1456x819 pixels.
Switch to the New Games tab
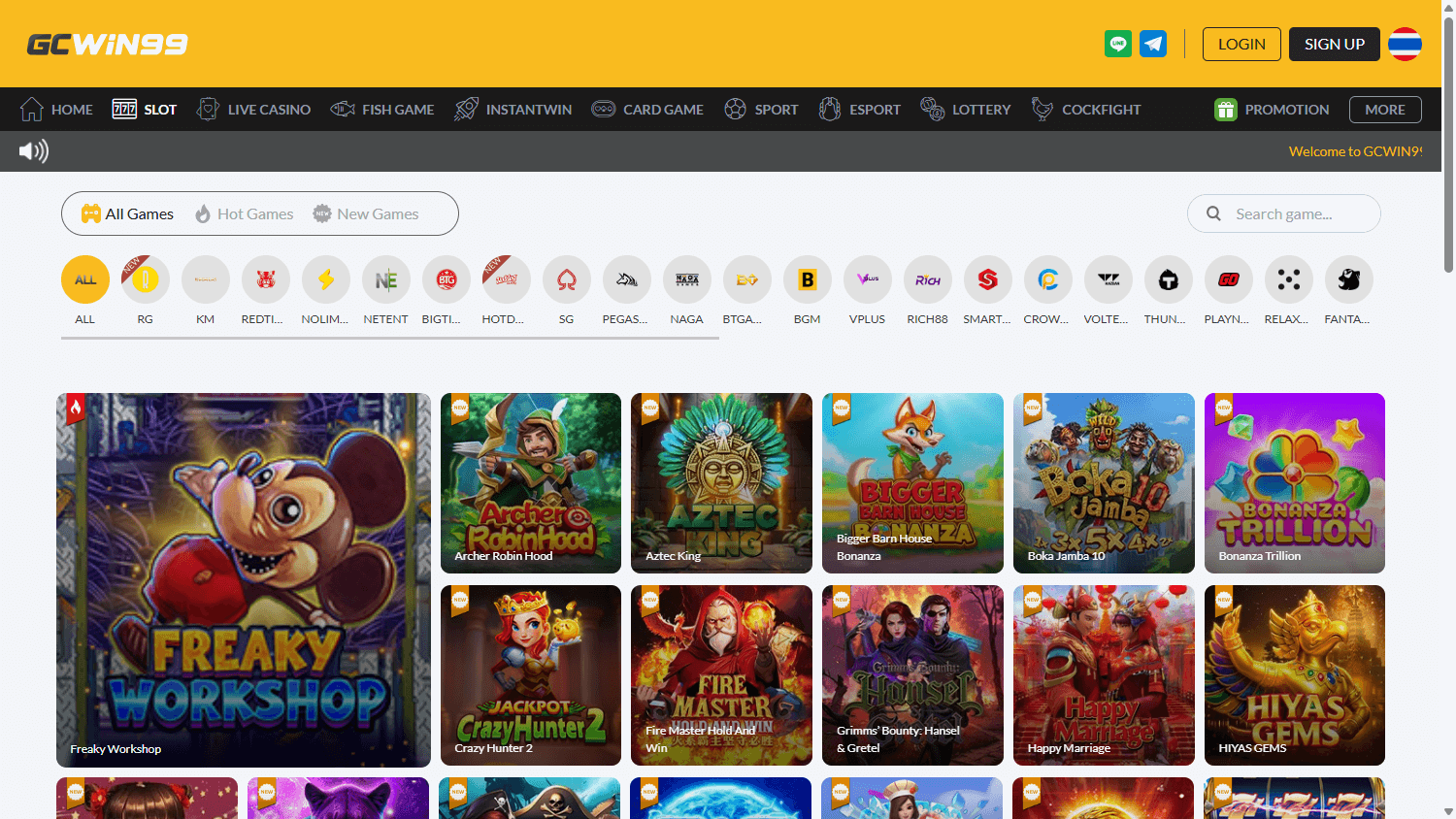366,213
